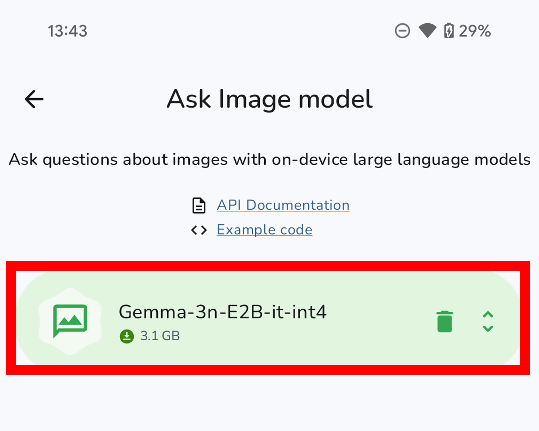This screenshot has width=539, height=431.
Task: Expand the Gemma model card details chevron
Action: [488, 322]
